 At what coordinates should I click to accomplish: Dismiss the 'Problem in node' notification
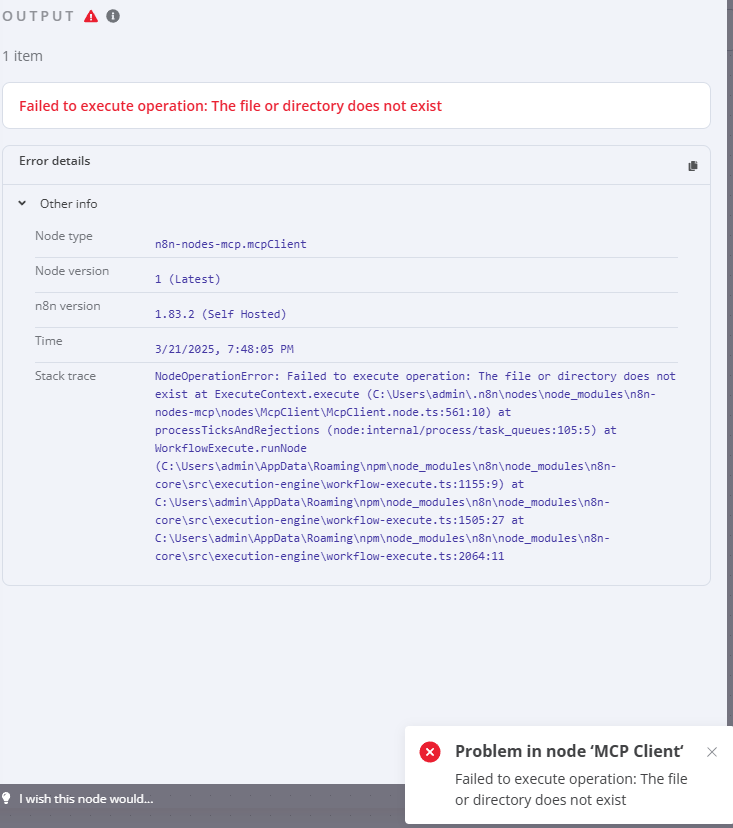712,752
